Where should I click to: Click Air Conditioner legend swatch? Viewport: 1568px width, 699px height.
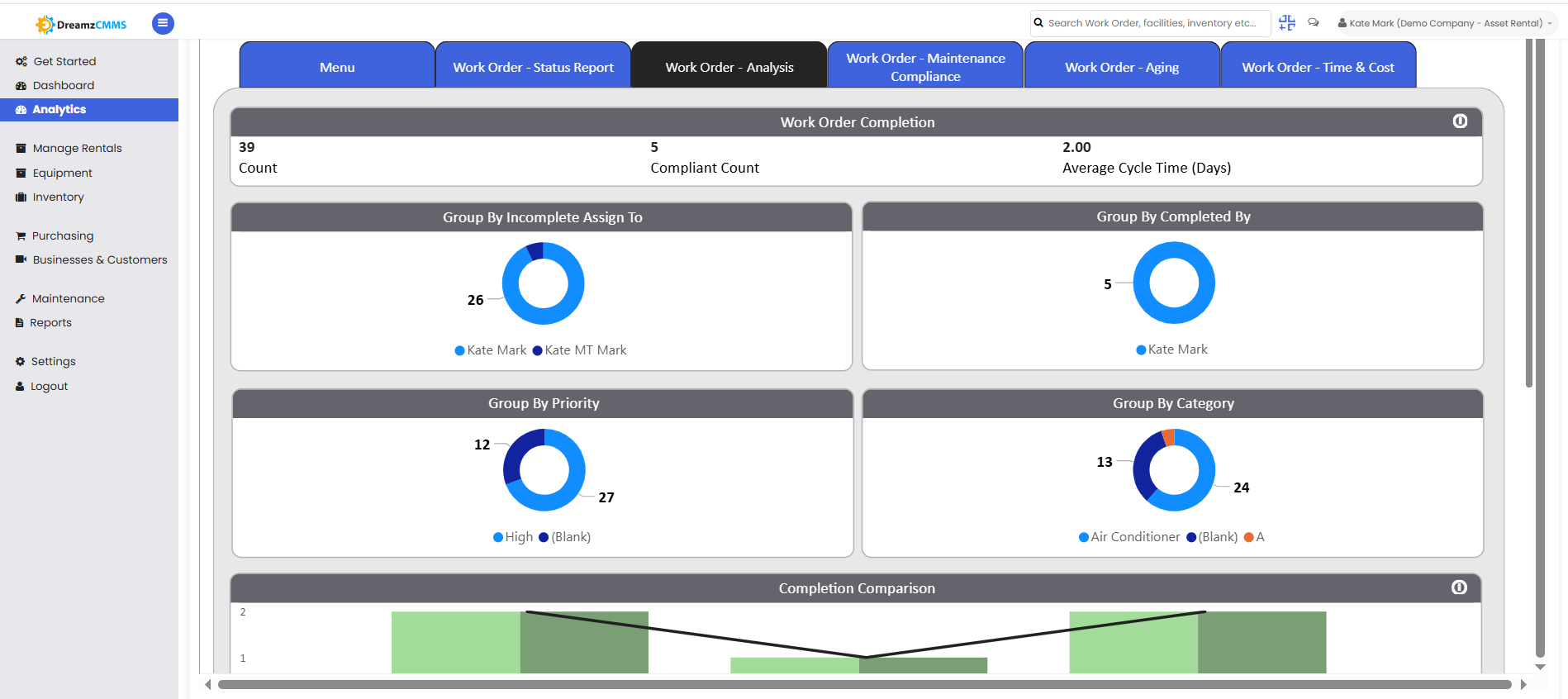(1084, 537)
